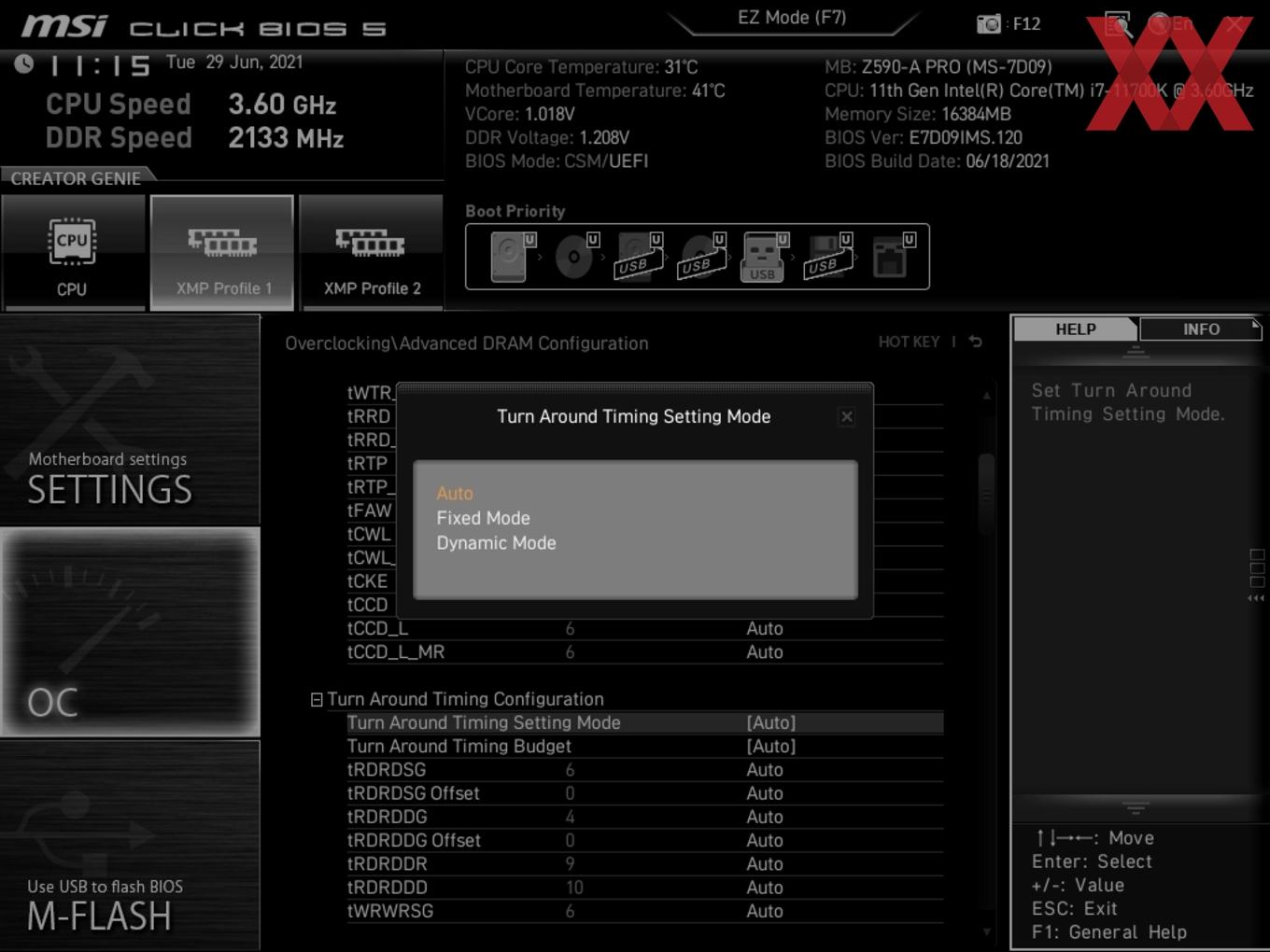Click the CPU Core Temperature: 31°C readout

click(581, 66)
